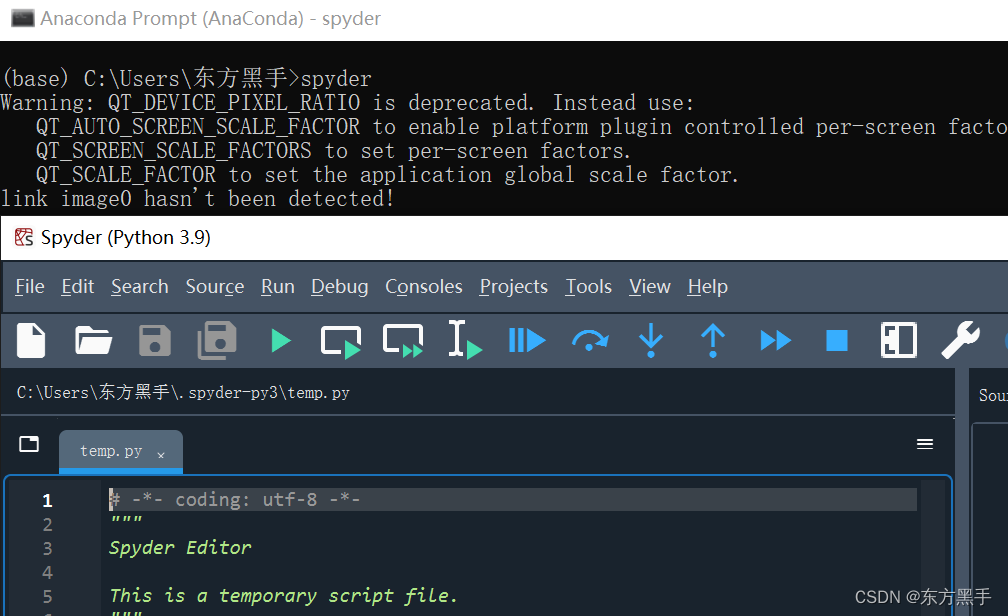Viewport: 1008px width, 616px height.
Task: Start debugging the file
Action: 526,340
